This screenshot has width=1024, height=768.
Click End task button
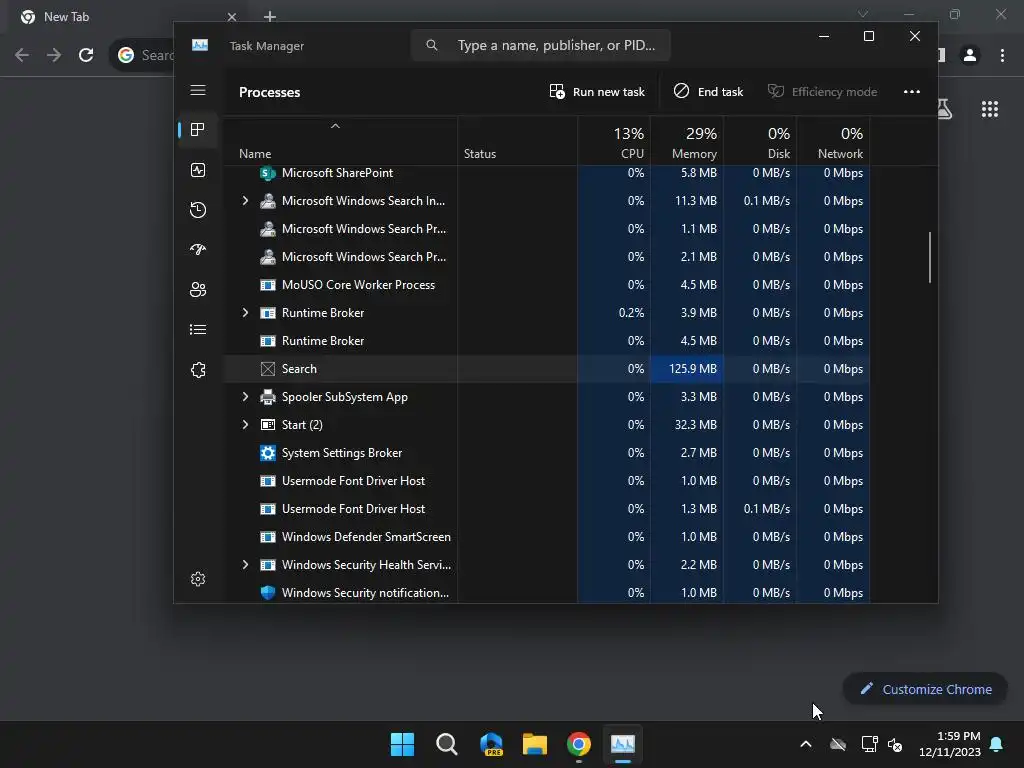pos(709,91)
